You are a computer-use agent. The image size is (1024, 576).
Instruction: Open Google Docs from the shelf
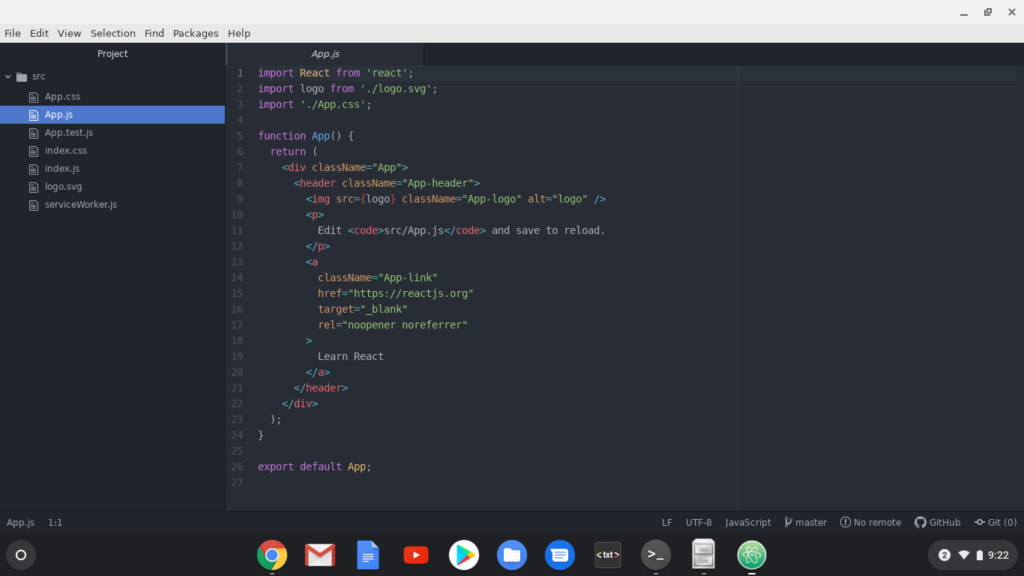point(368,555)
